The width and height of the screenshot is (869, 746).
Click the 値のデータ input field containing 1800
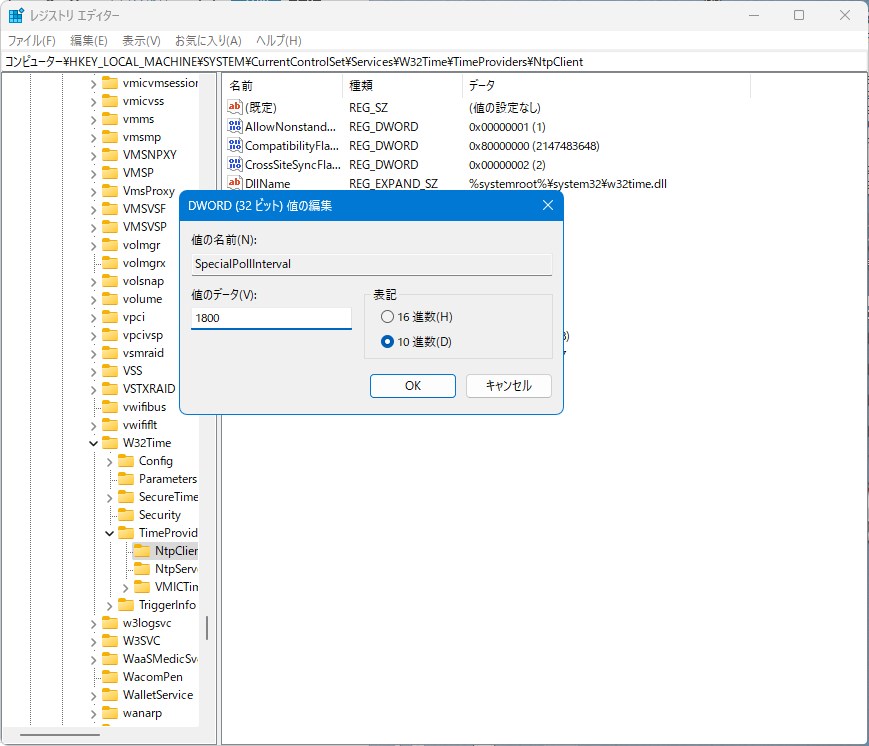point(271,318)
